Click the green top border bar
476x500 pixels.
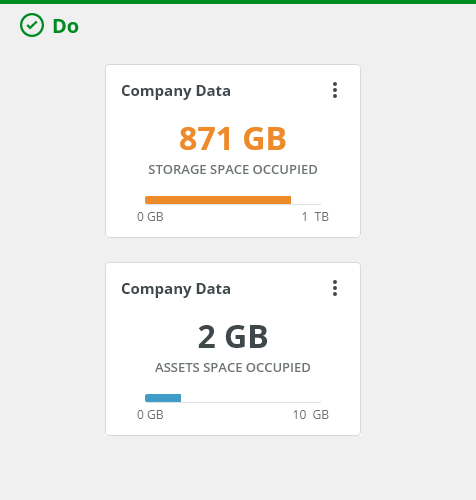pyautogui.click(x=238, y=2)
